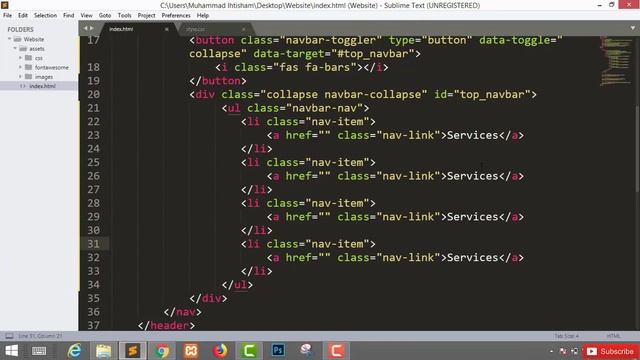640x360 pixels.
Task: Expand the images folder arrow
Action: (20, 77)
